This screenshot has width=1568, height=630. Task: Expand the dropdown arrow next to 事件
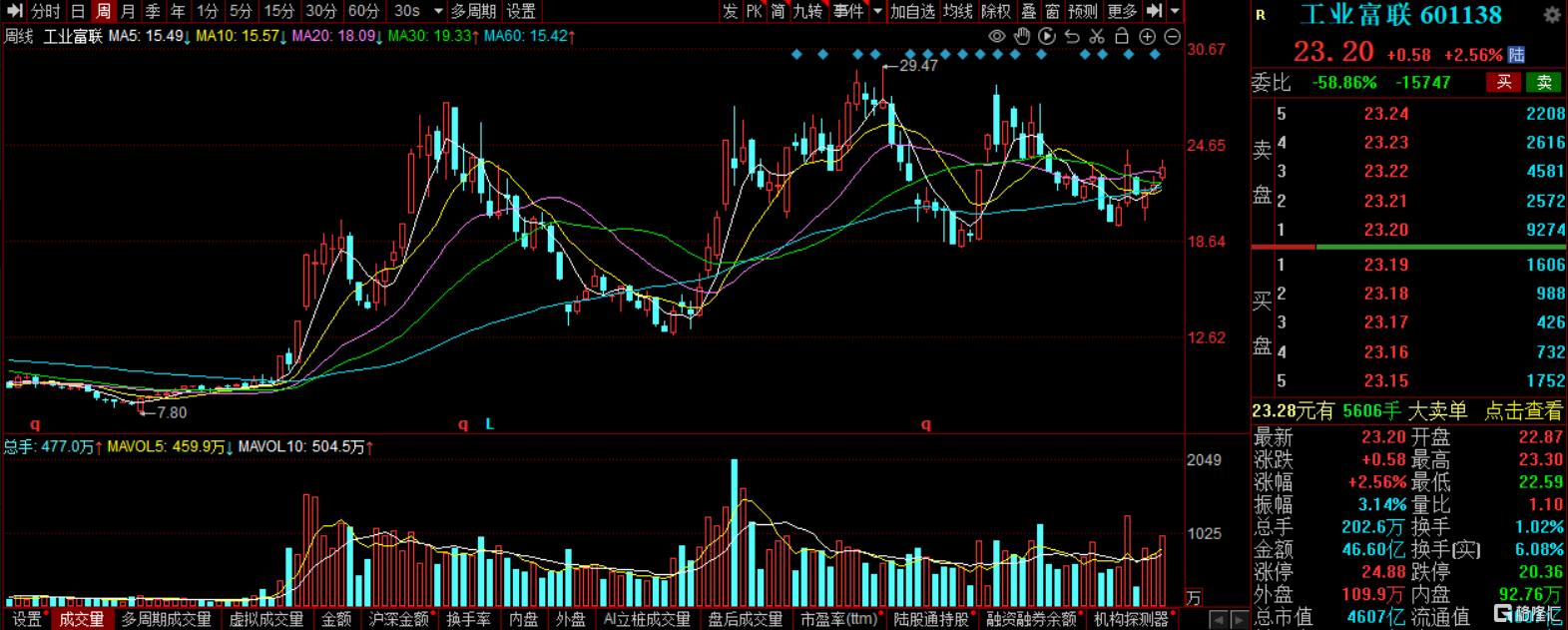877,11
